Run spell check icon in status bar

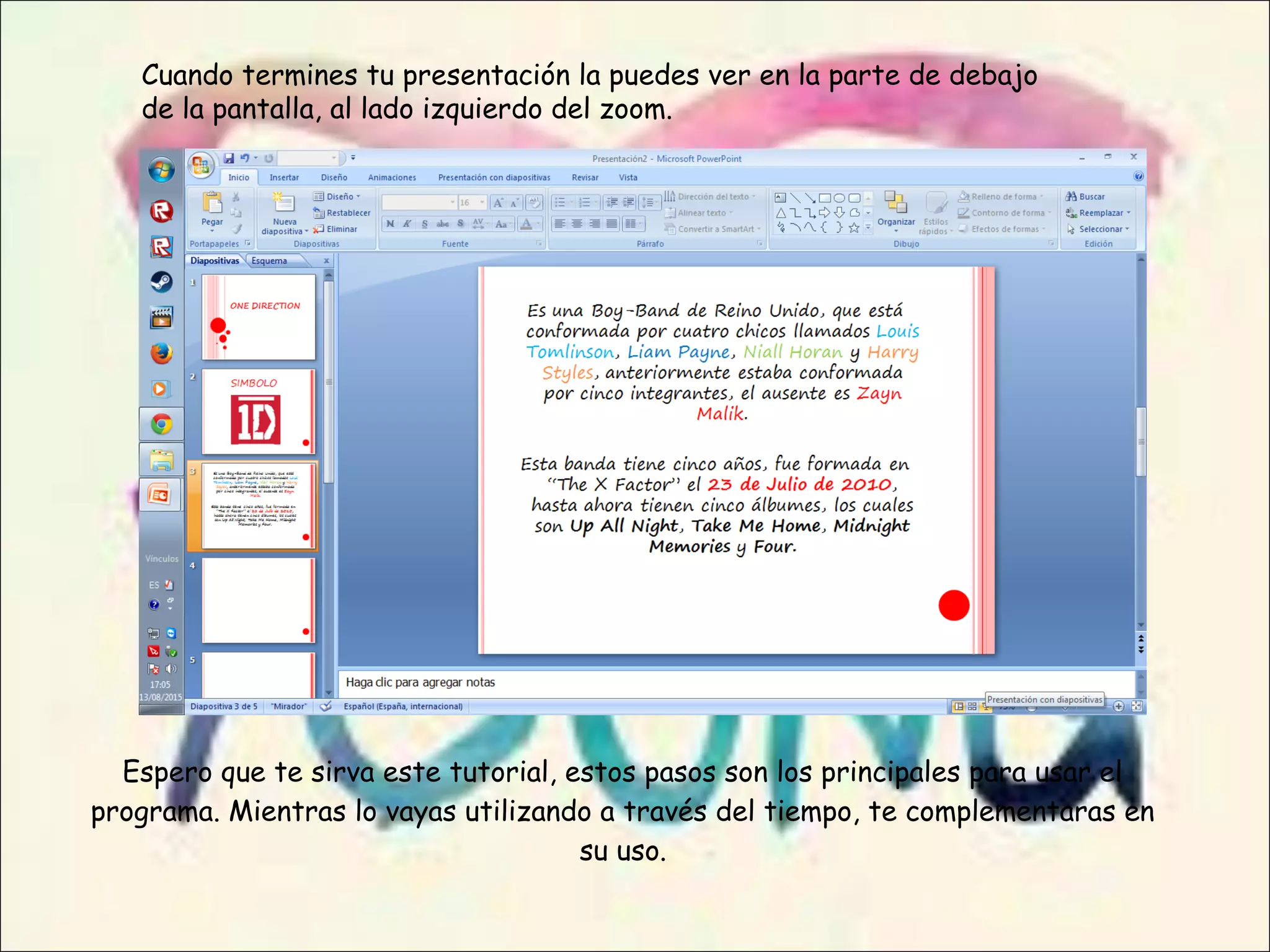point(326,706)
